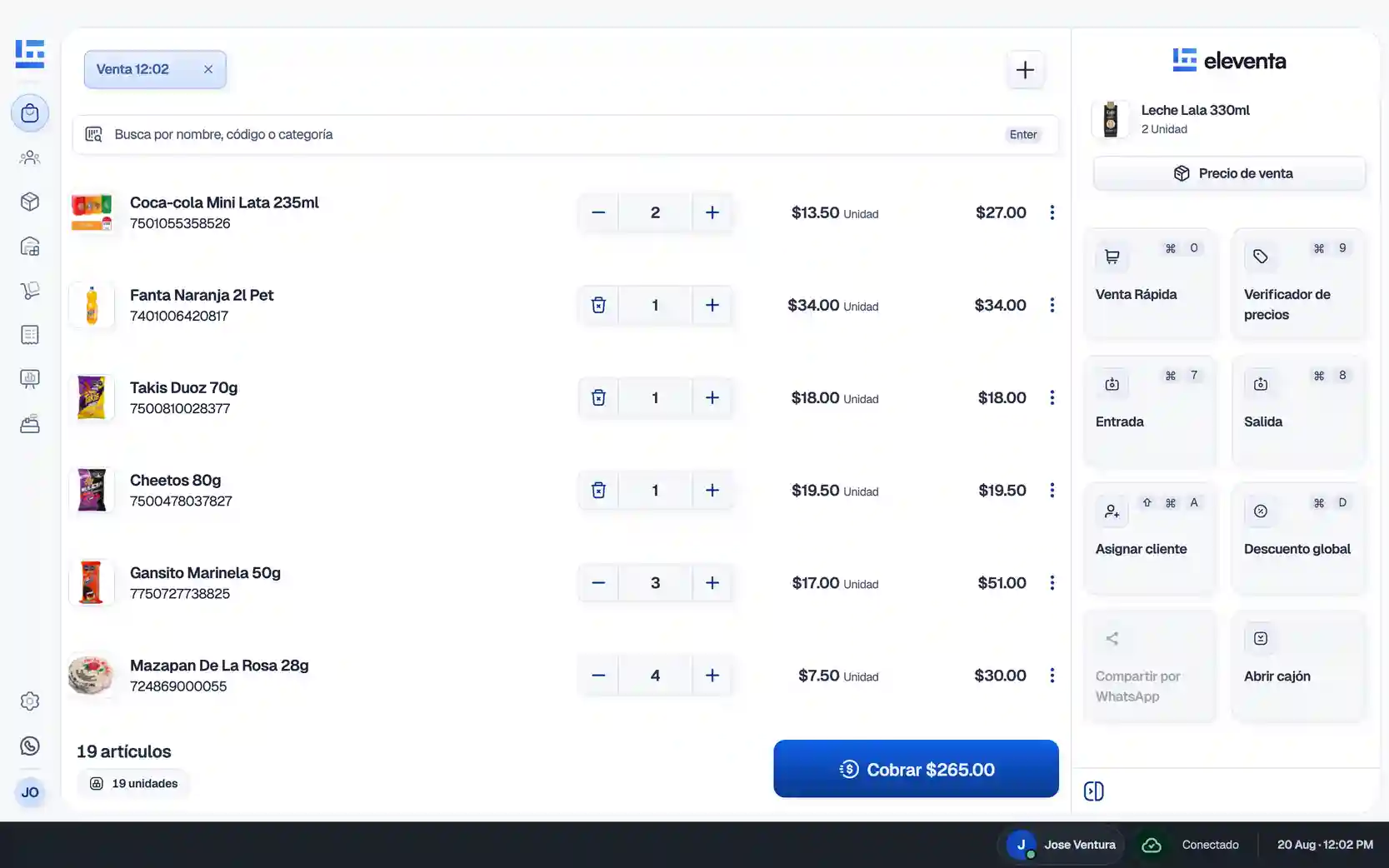Click the JO user avatar
The height and width of the screenshot is (868, 1389).
(x=30, y=792)
